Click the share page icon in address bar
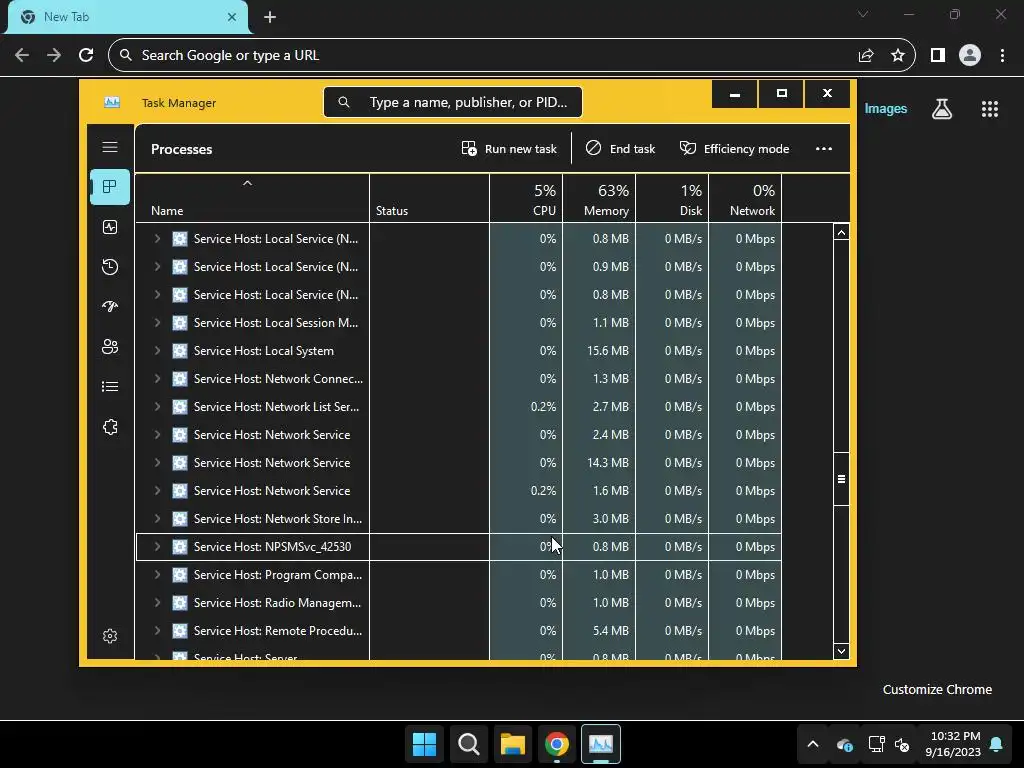 point(866,56)
